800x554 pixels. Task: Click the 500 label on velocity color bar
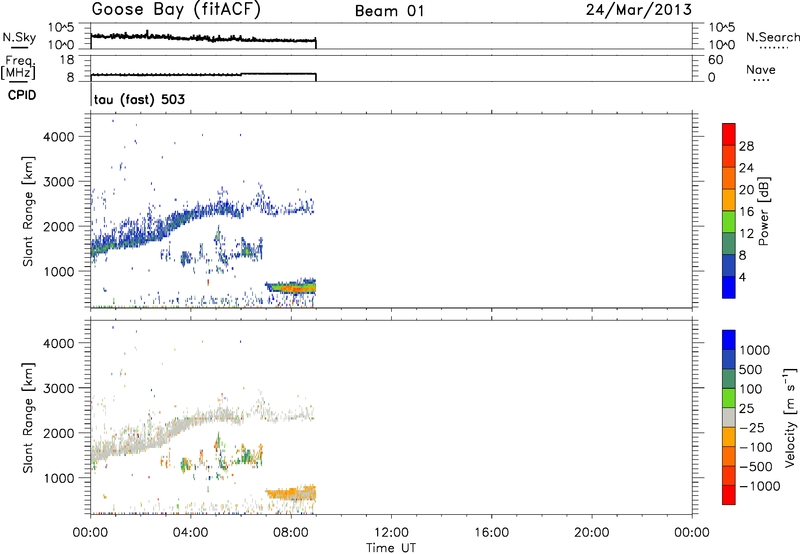[751, 369]
